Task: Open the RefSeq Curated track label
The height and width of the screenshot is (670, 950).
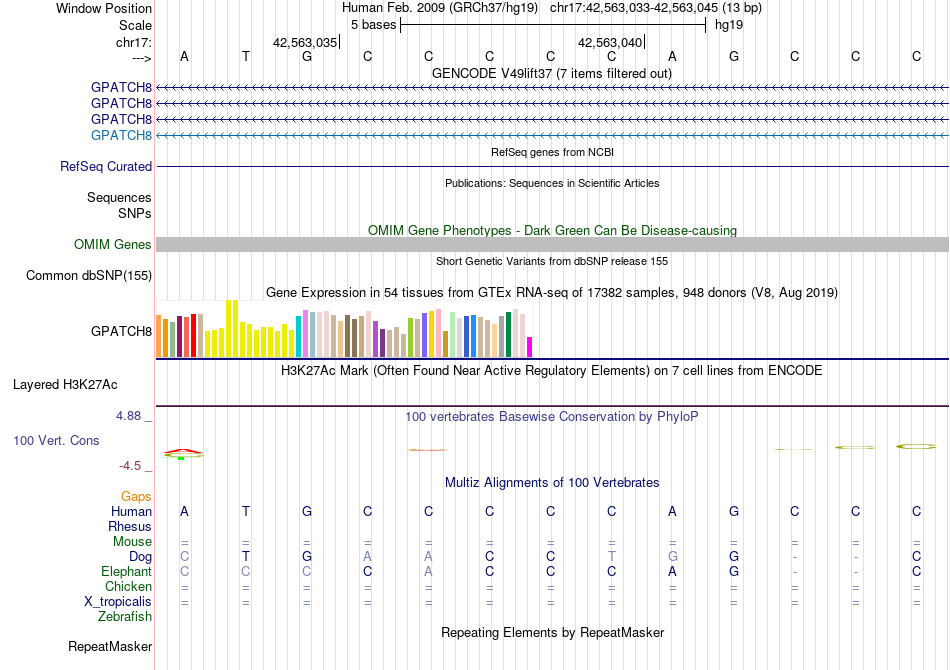Action: [x=106, y=166]
